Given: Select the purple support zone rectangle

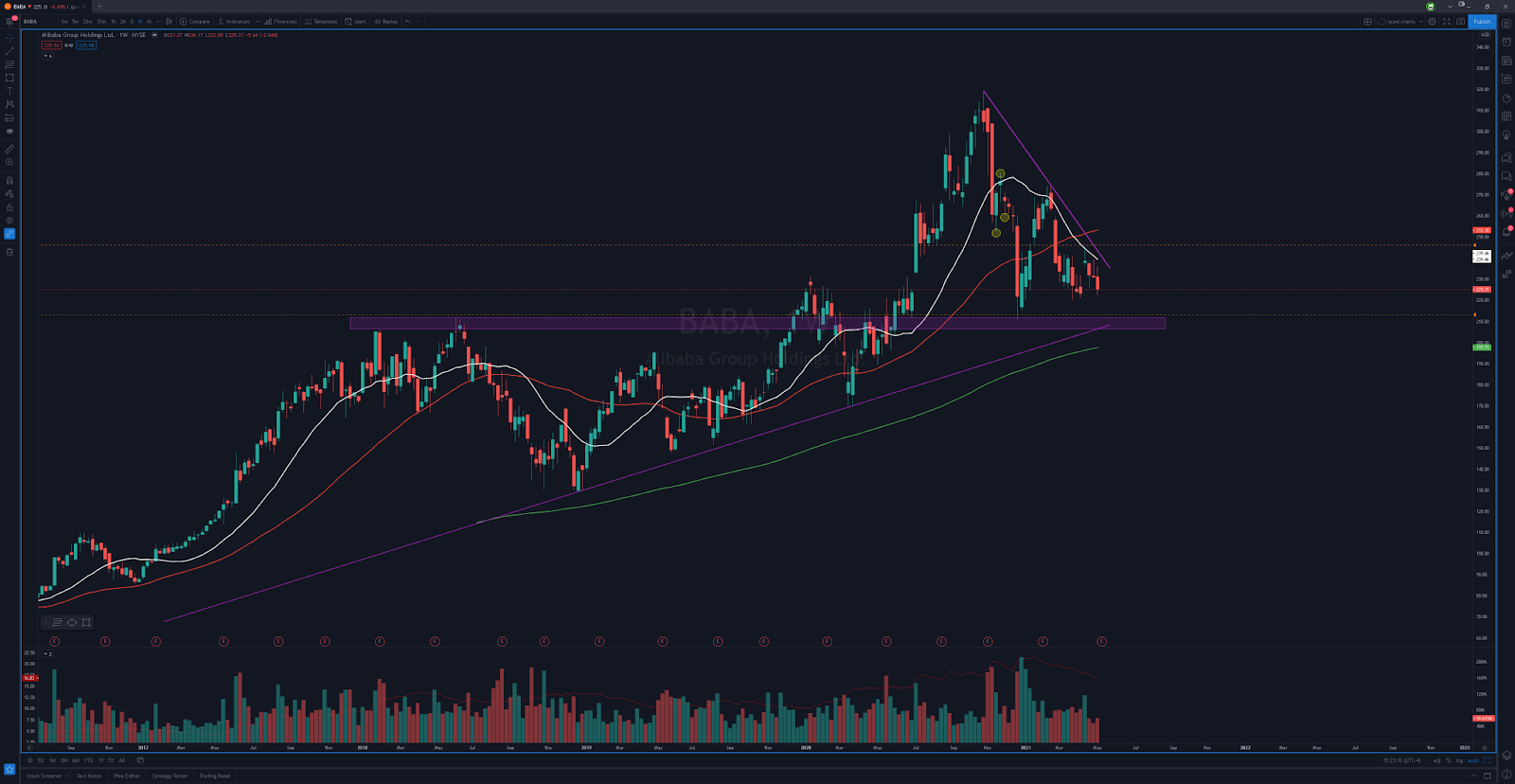Looking at the screenshot, I should pyautogui.click(x=757, y=323).
